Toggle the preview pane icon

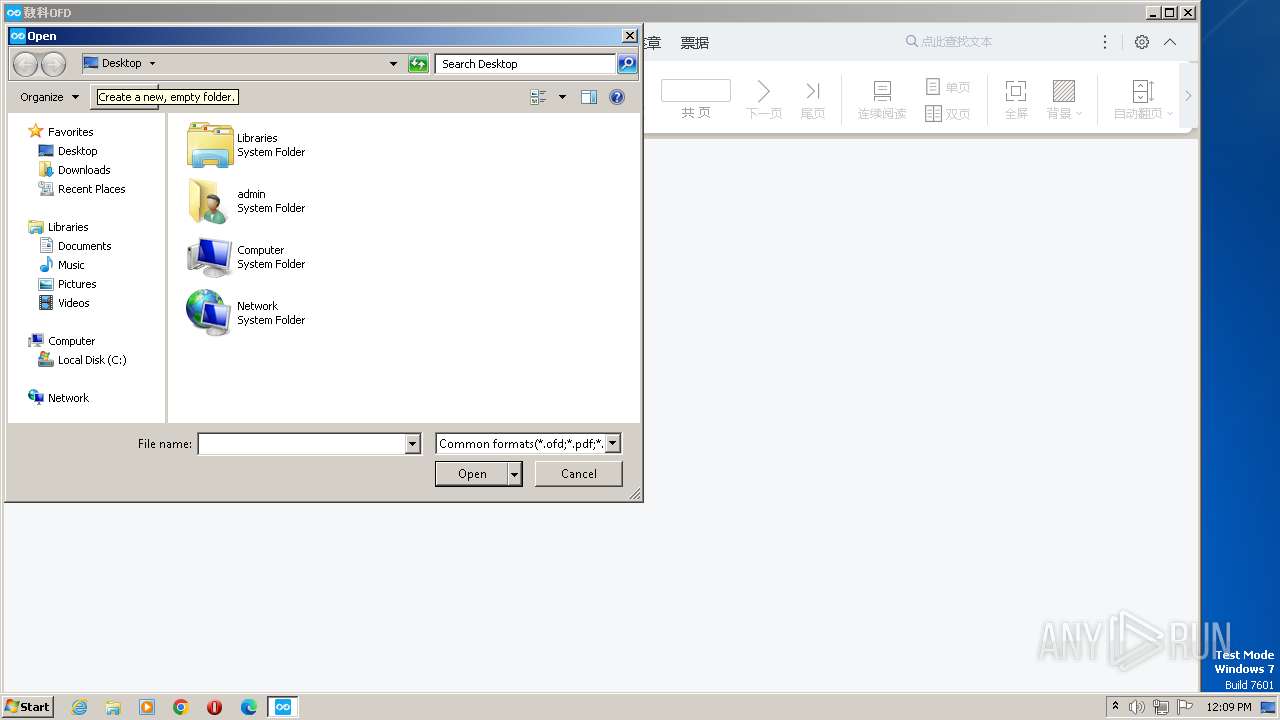click(x=589, y=97)
